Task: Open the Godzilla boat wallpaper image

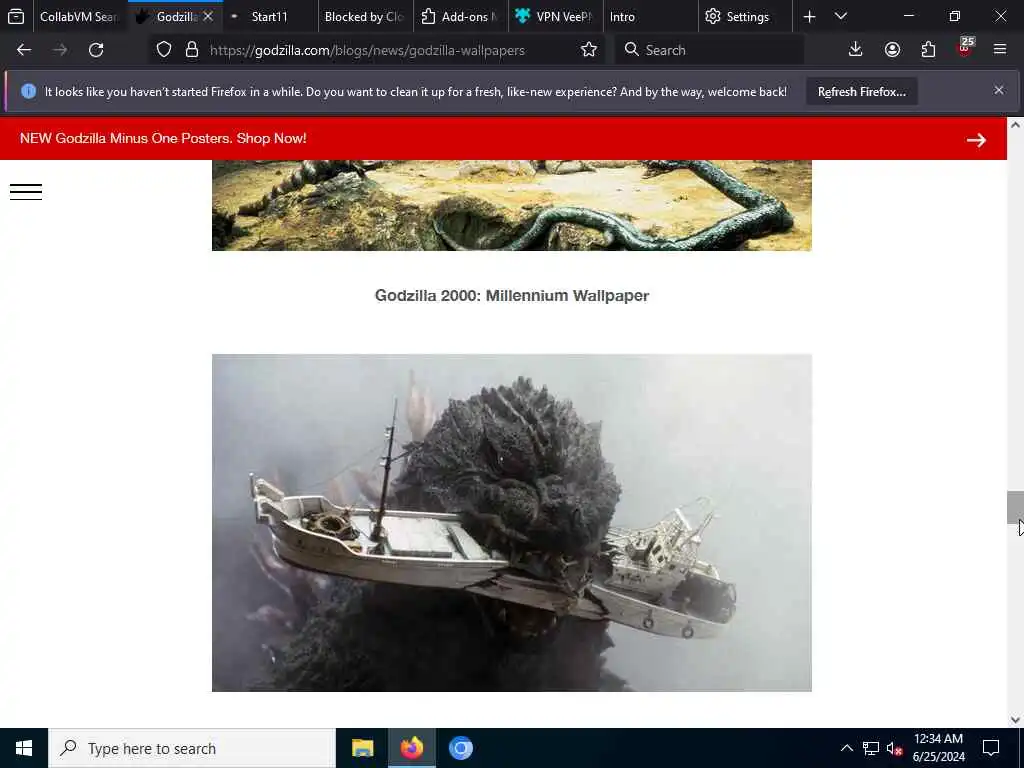Action: tap(511, 522)
